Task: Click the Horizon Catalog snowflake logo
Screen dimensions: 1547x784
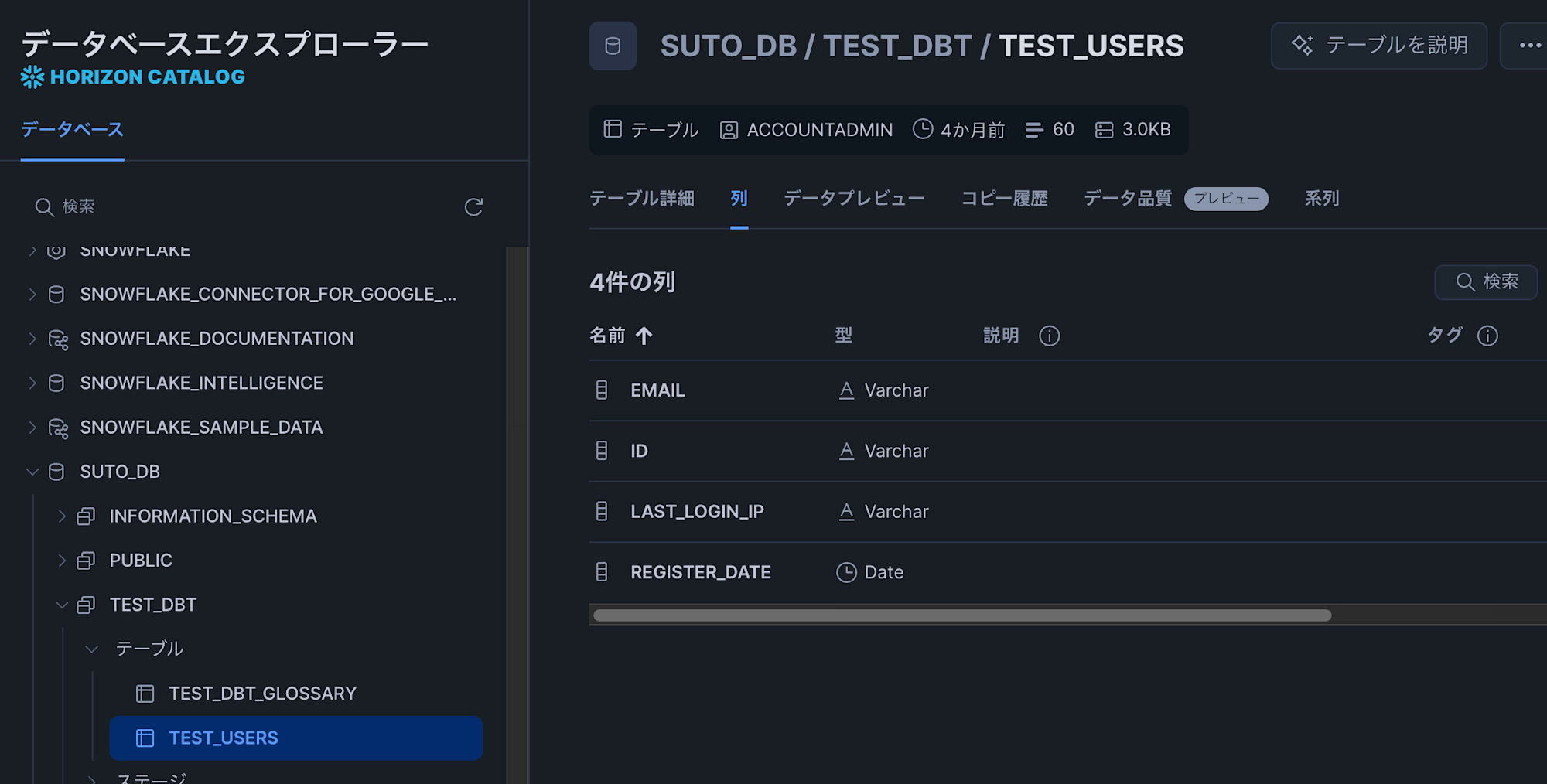Action: coord(31,77)
